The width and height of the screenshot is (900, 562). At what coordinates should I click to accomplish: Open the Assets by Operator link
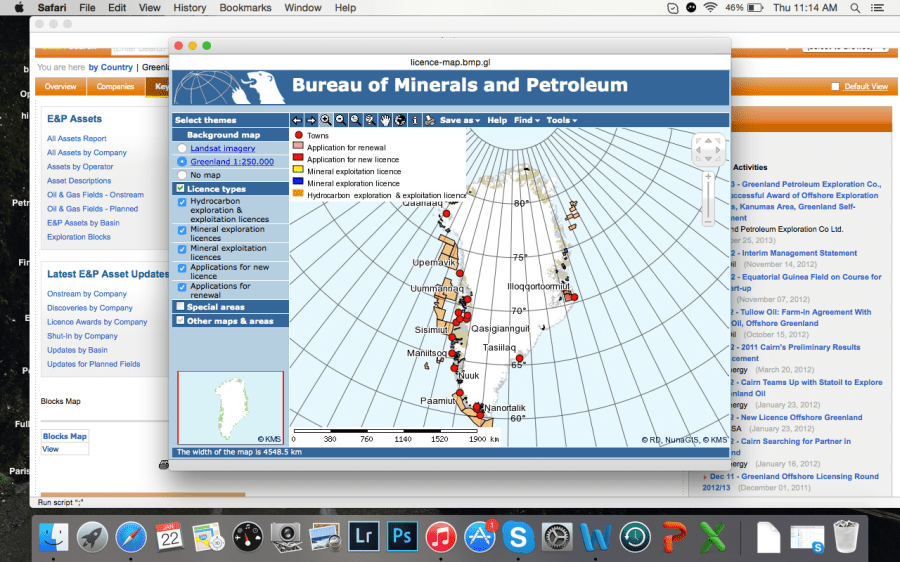[80, 166]
